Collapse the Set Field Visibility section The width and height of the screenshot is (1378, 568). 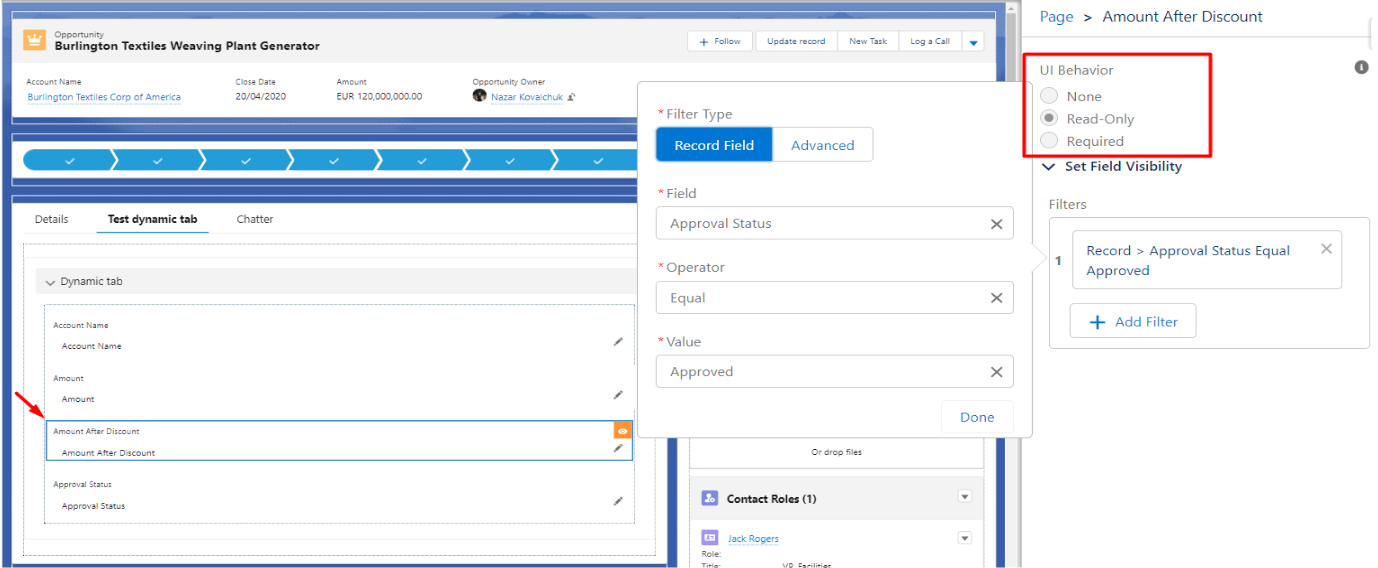click(1049, 167)
